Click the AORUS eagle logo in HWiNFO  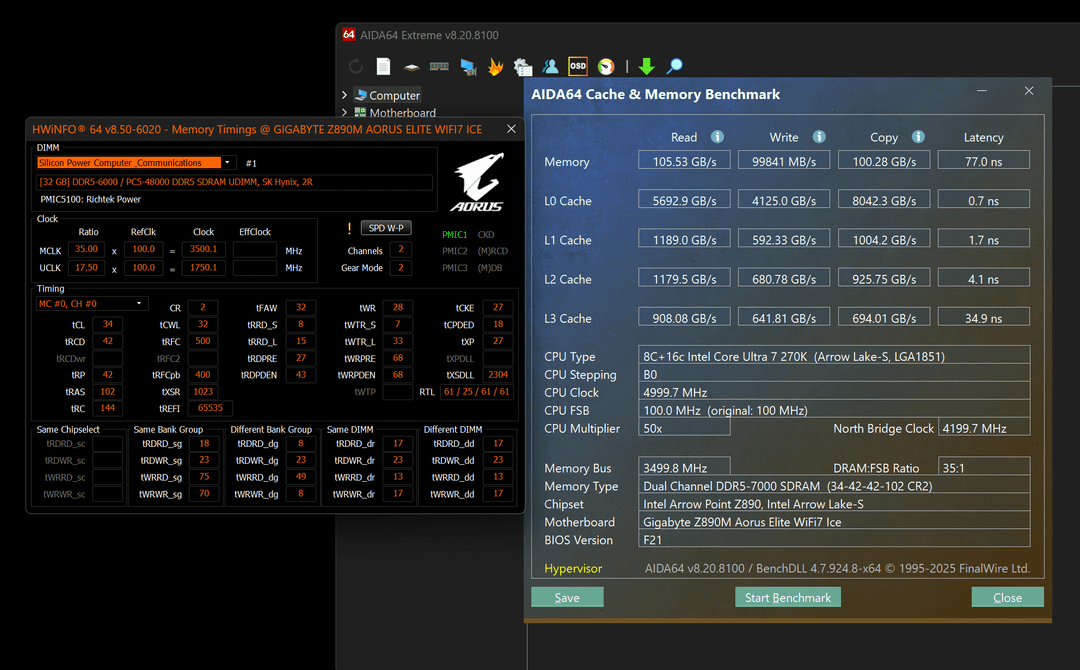(478, 182)
